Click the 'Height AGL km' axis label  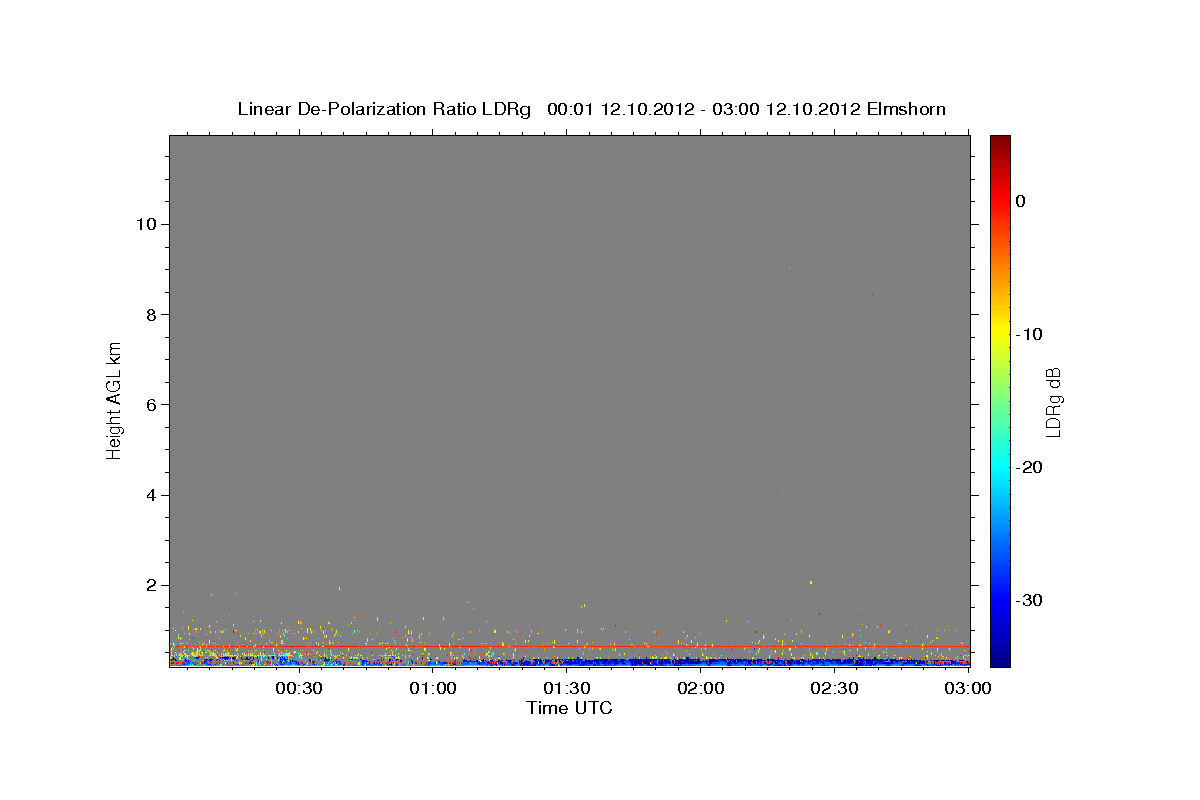(x=114, y=399)
